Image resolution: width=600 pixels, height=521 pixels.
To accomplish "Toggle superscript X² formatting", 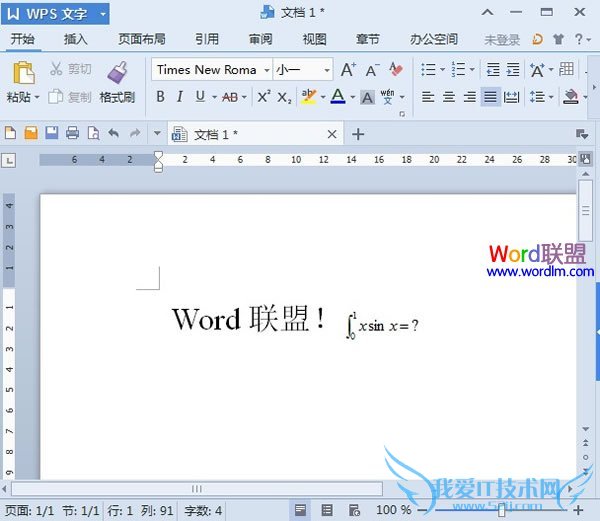I will [264, 96].
